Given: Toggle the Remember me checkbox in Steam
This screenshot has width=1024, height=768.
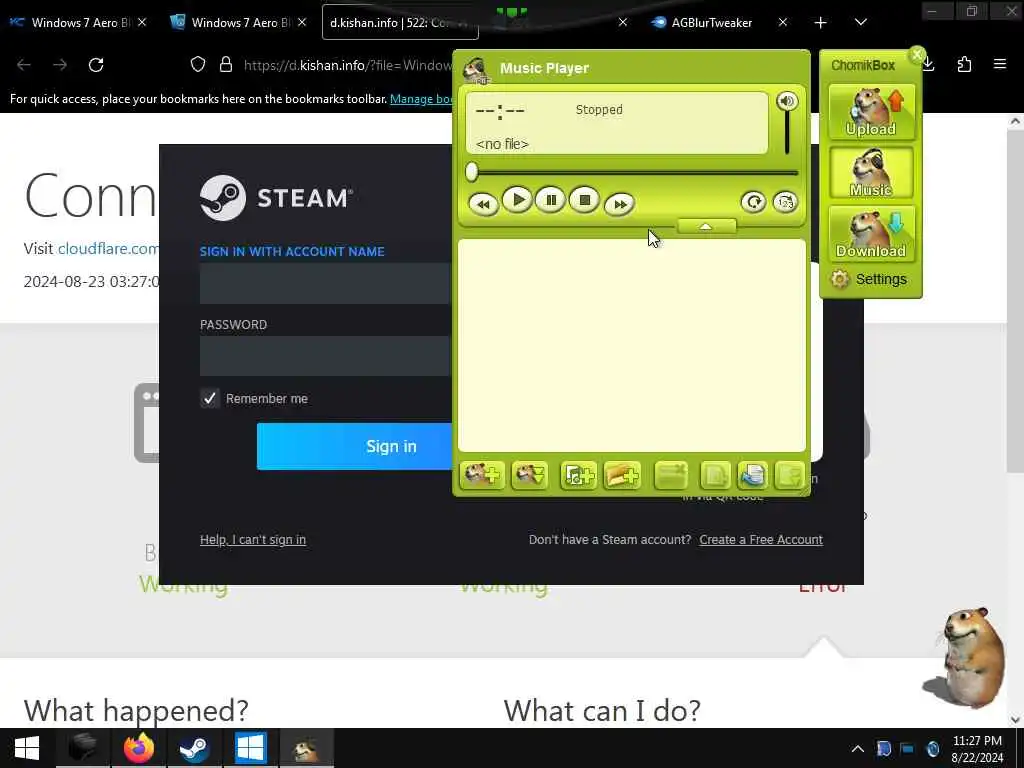Looking at the screenshot, I should [210, 398].
